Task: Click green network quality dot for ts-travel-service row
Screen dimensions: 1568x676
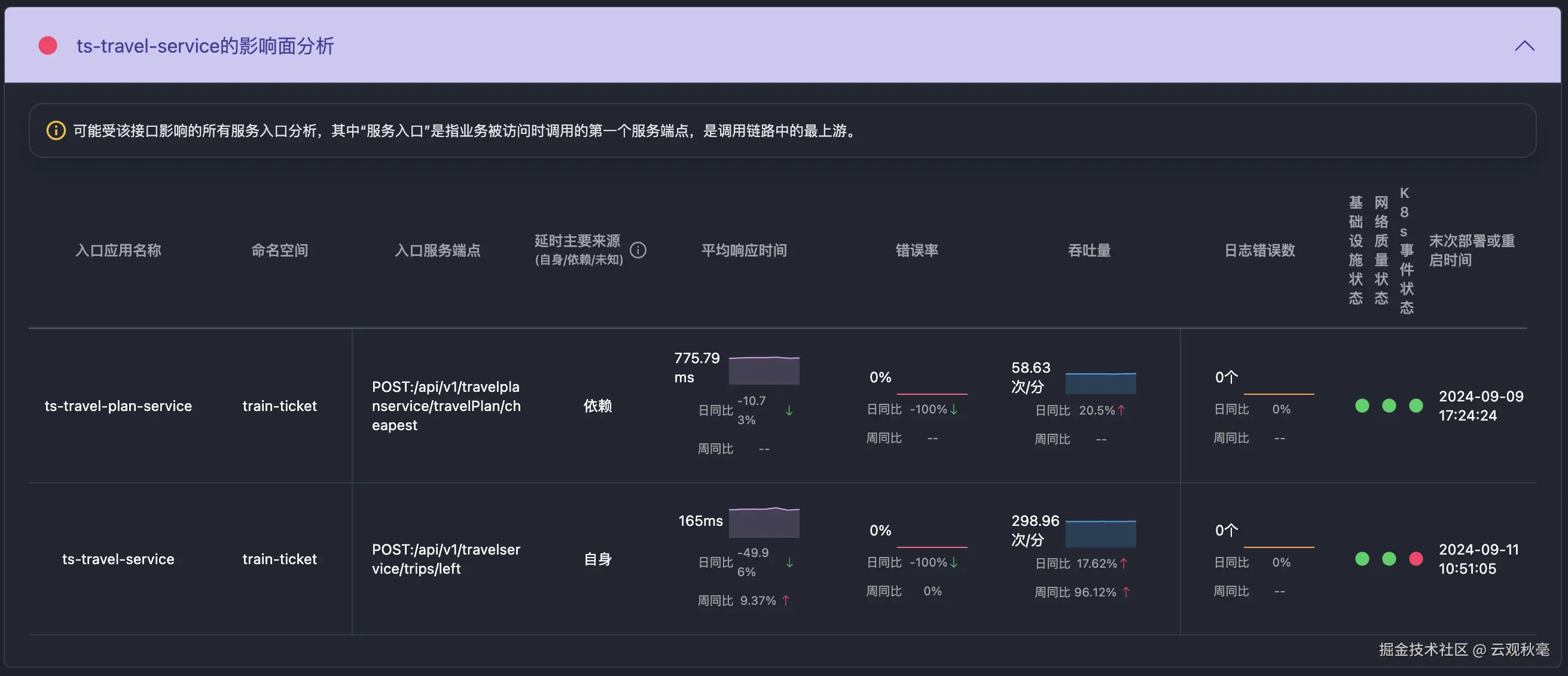Action: (x=1389, y=559)
